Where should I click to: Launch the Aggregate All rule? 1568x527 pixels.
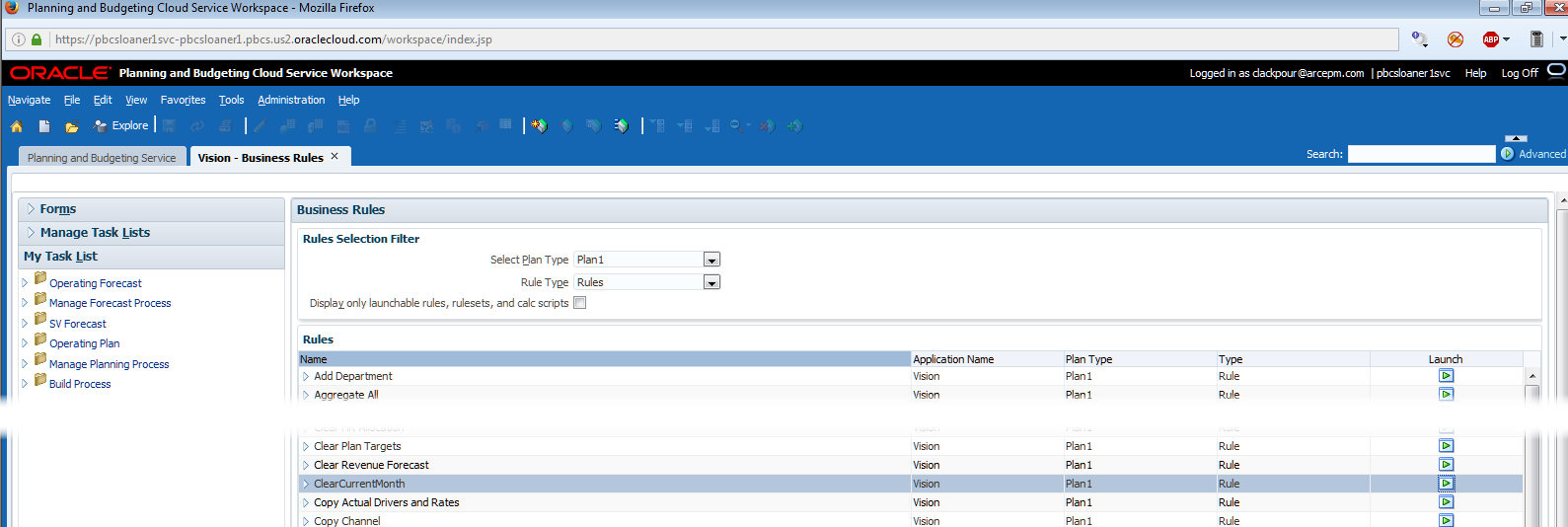point(1446,395)
